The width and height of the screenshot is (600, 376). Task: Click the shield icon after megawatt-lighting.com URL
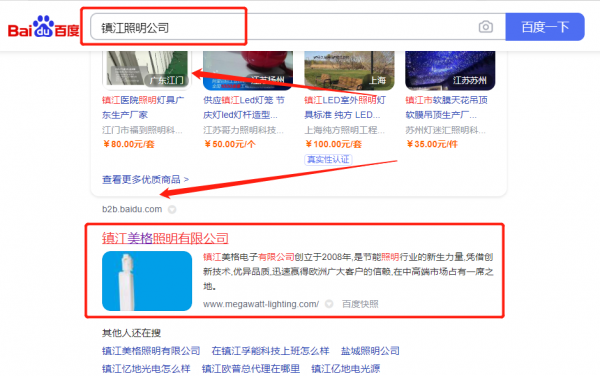[x=329, y=304]
